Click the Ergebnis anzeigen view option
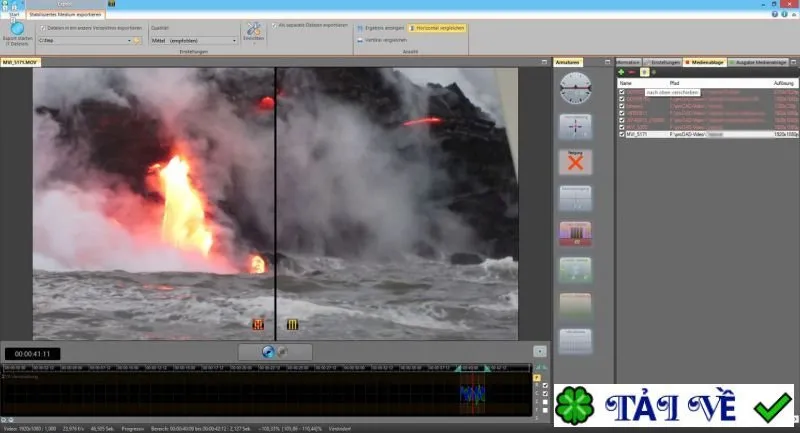This screenshot has height=433, width=800. [381, 28]
